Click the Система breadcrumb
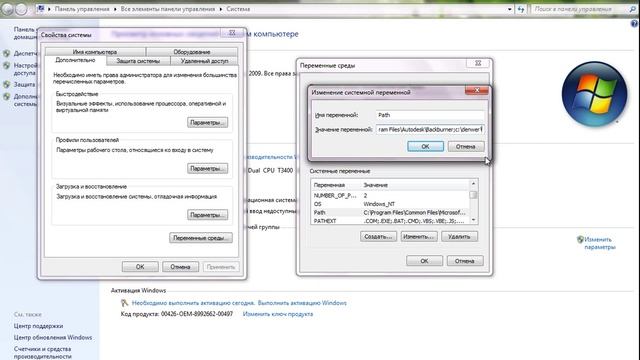This screenshot has width=640, height=360. (238, 9)
